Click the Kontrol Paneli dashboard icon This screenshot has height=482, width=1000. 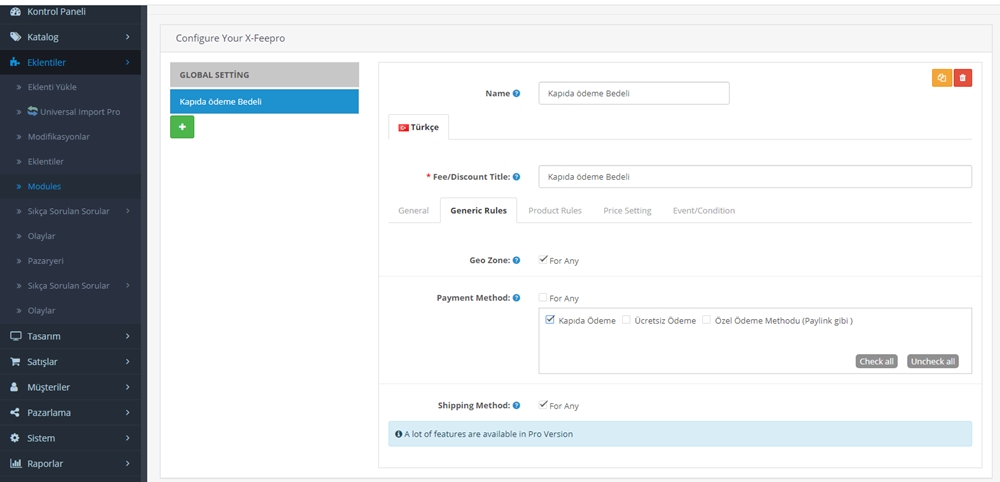point(15,11)
